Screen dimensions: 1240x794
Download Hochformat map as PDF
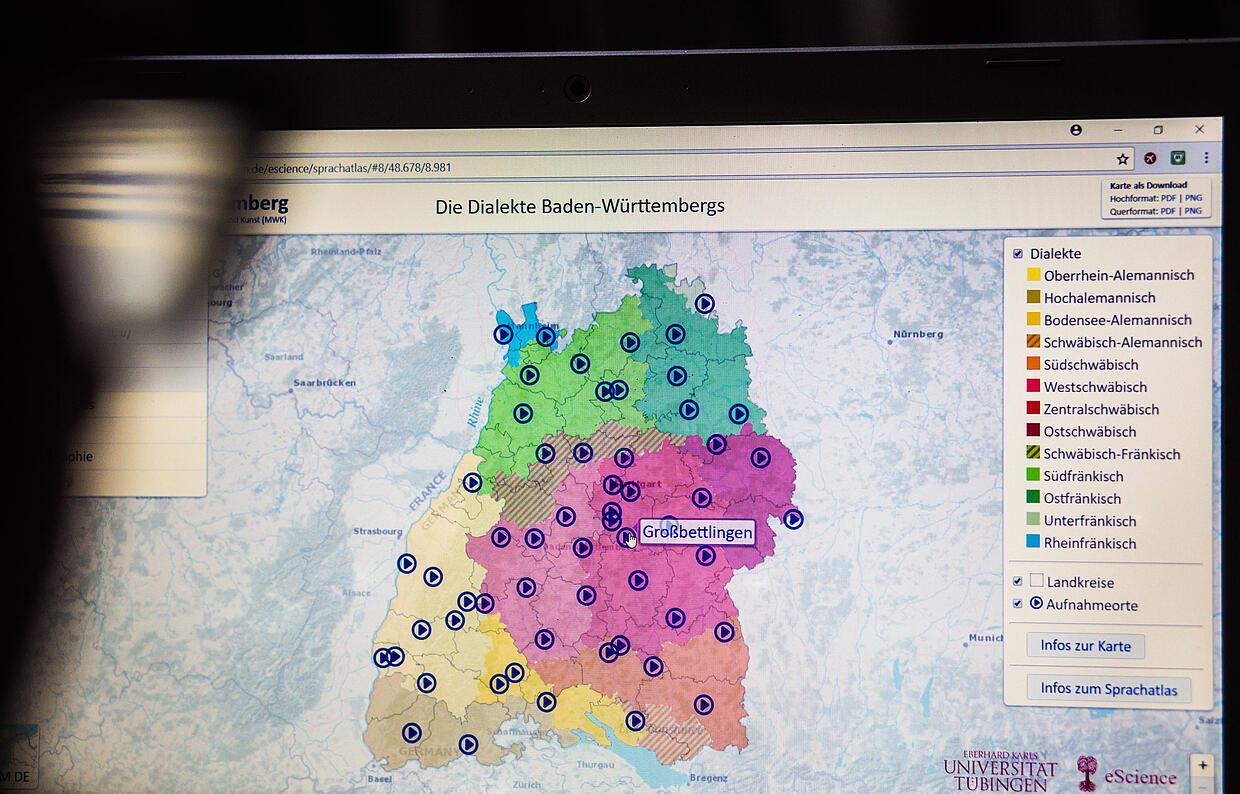point(1168,198)
